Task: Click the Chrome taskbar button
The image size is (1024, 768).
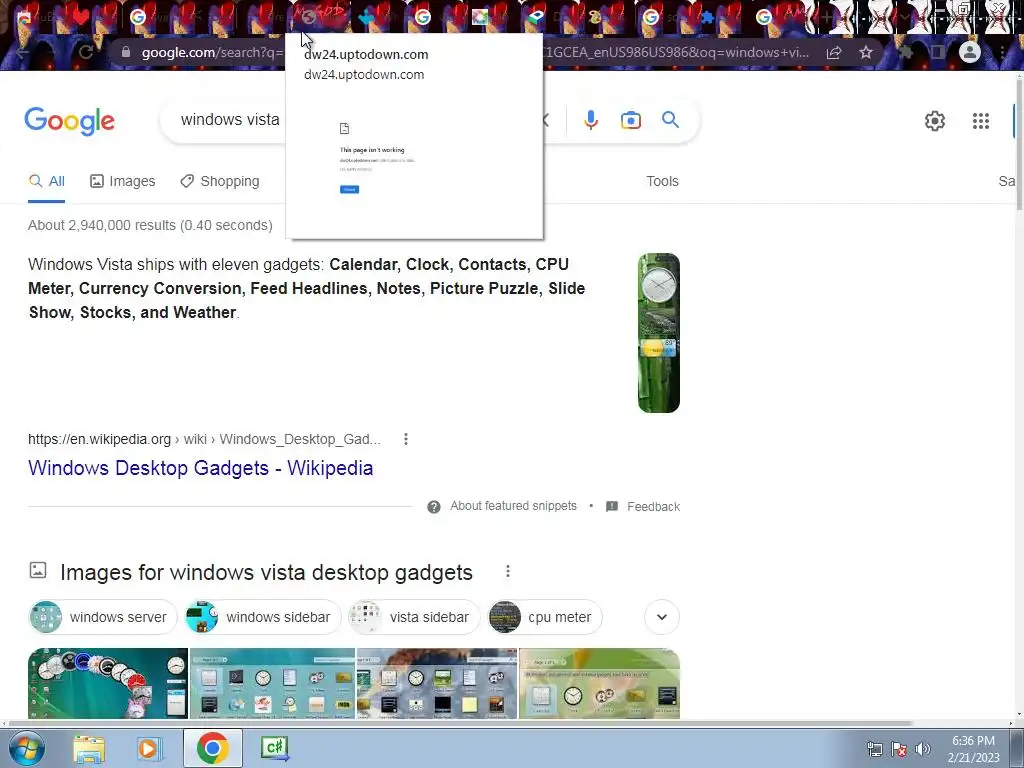Action: [212, 748]
